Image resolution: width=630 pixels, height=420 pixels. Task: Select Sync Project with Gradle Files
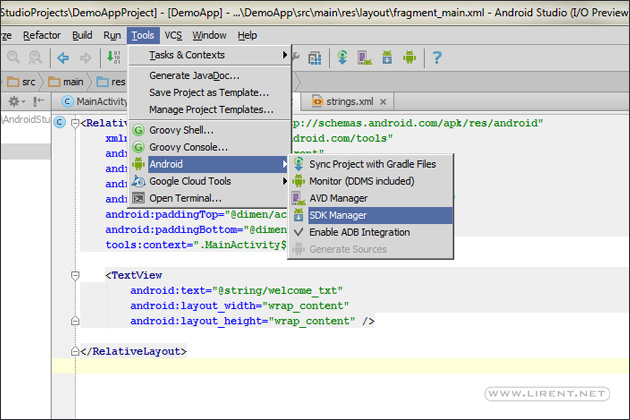[x=370, y=164]
